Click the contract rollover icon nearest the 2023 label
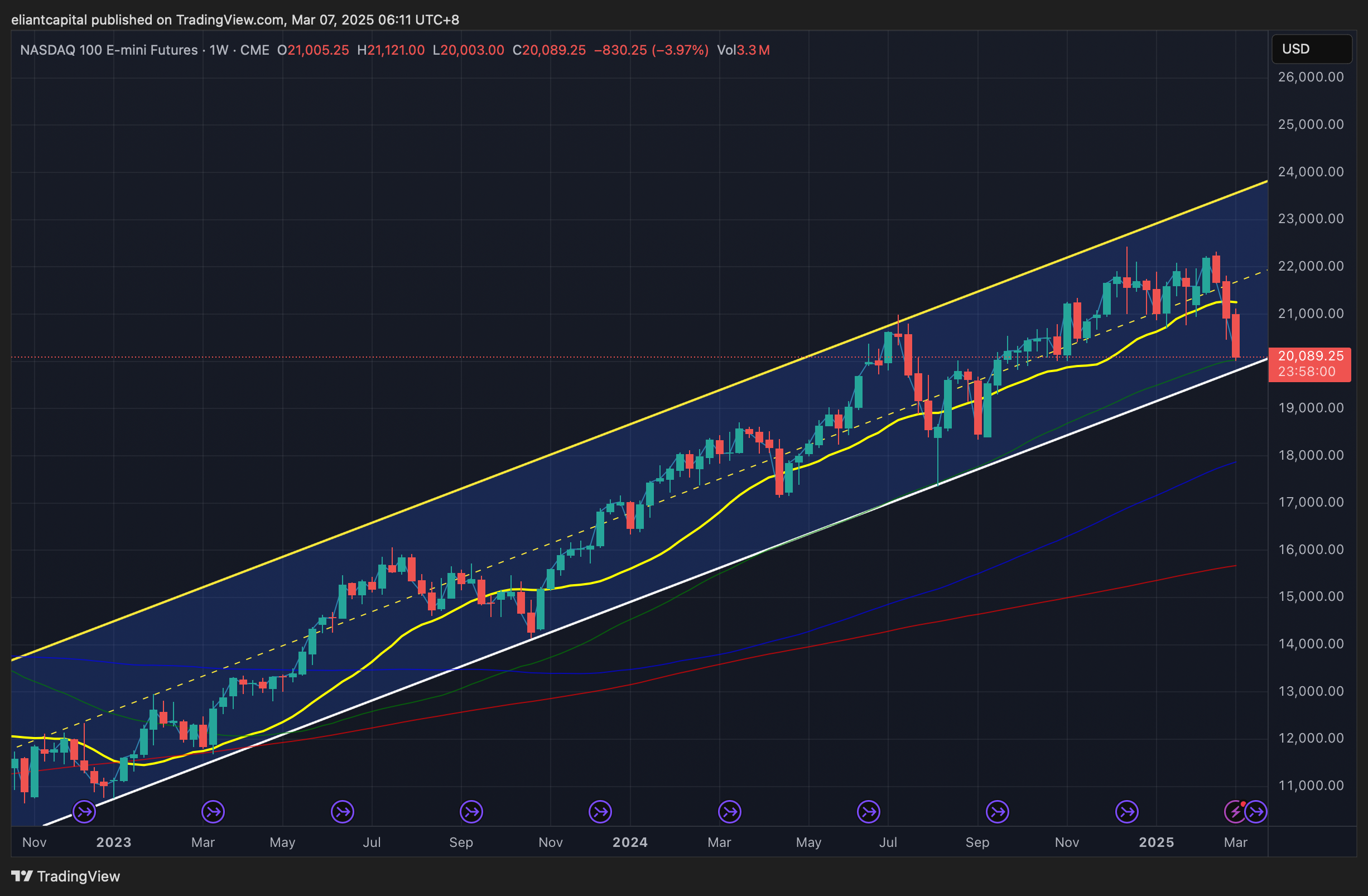The width and height of the screenshot is (1368, 896). tap(84, 812)
